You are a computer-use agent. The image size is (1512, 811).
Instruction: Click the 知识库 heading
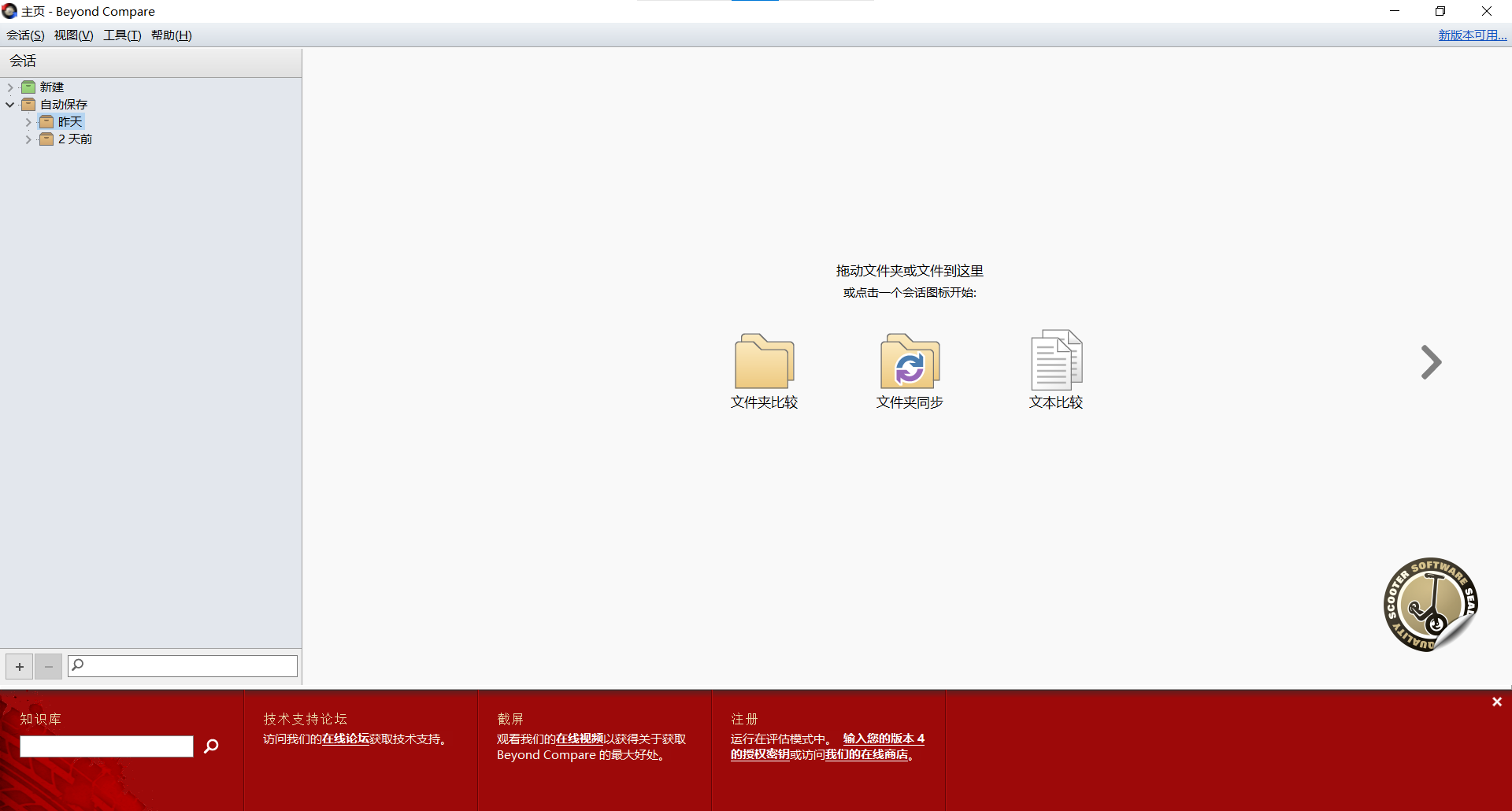coord(40,719)
